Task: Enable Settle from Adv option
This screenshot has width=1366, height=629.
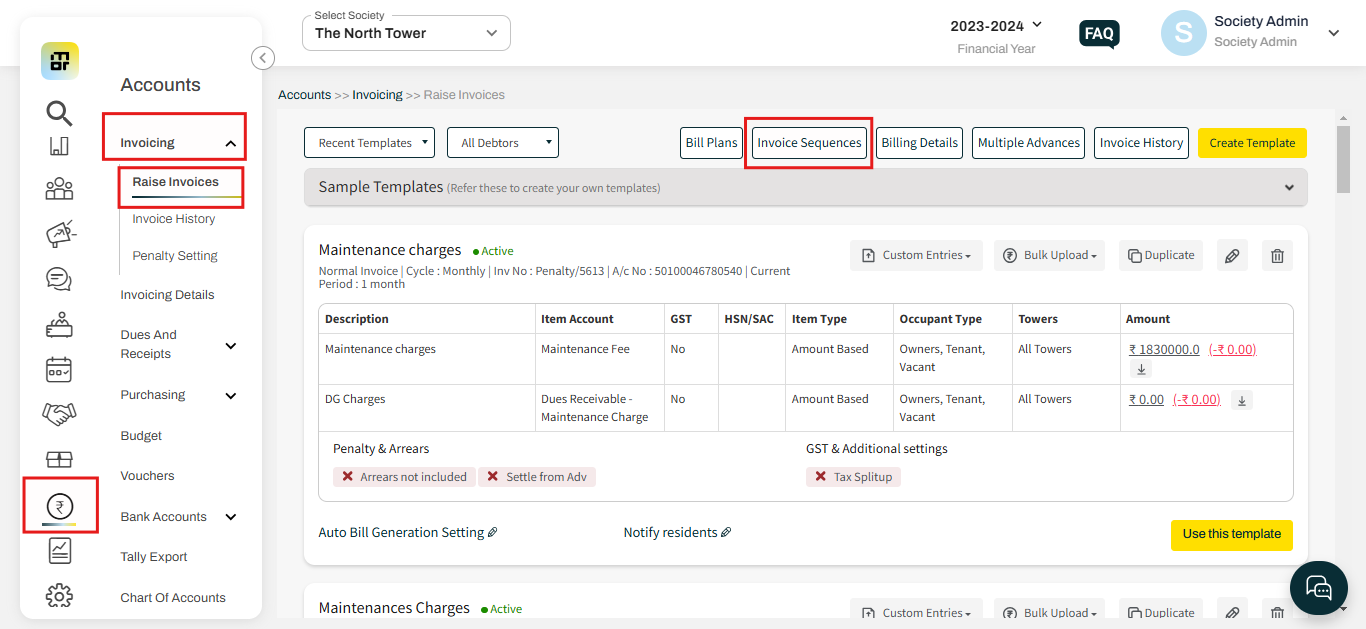Action: tap(537, 477)
